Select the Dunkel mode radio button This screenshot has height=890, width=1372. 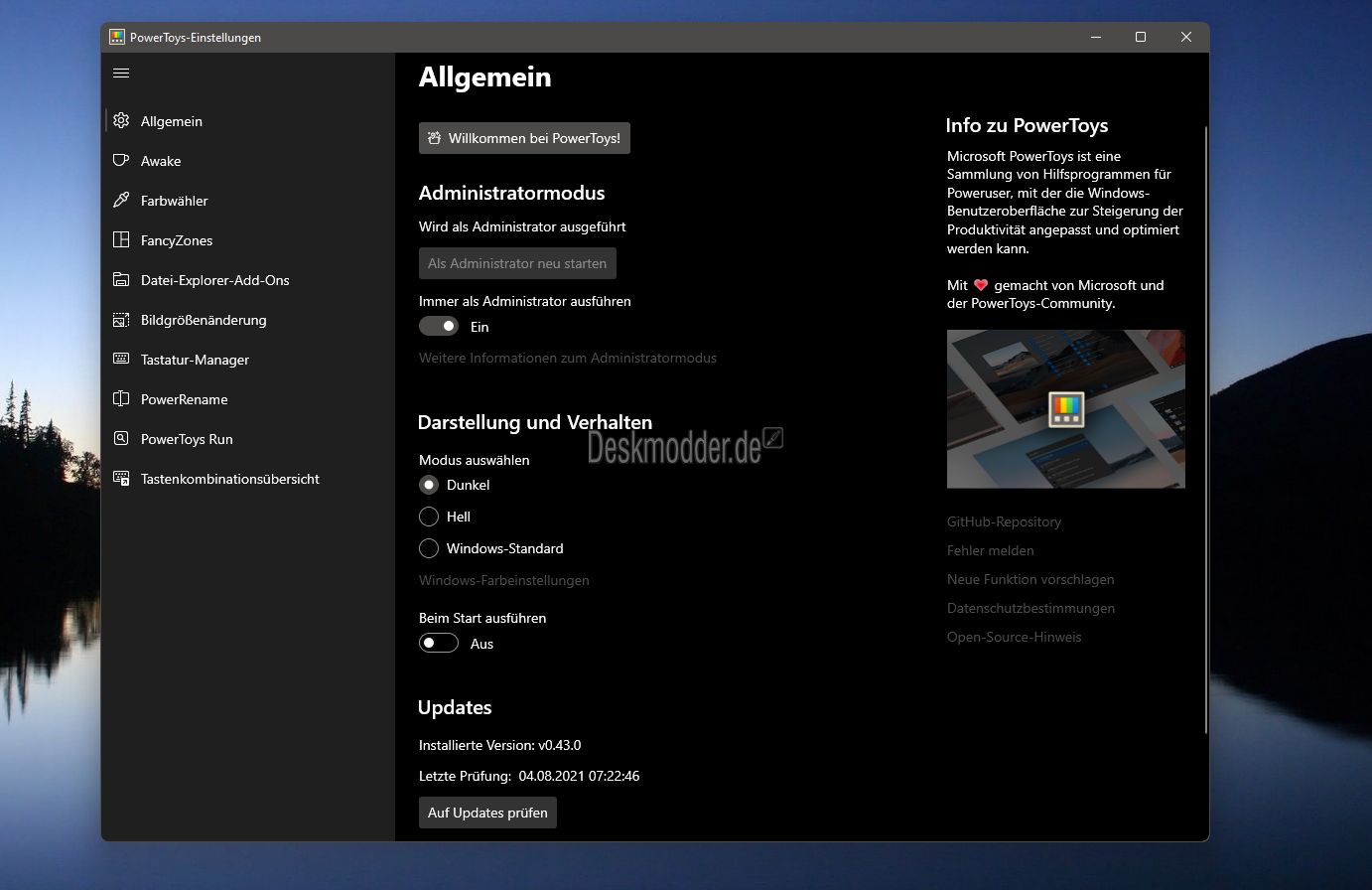(x=429, y=485)
